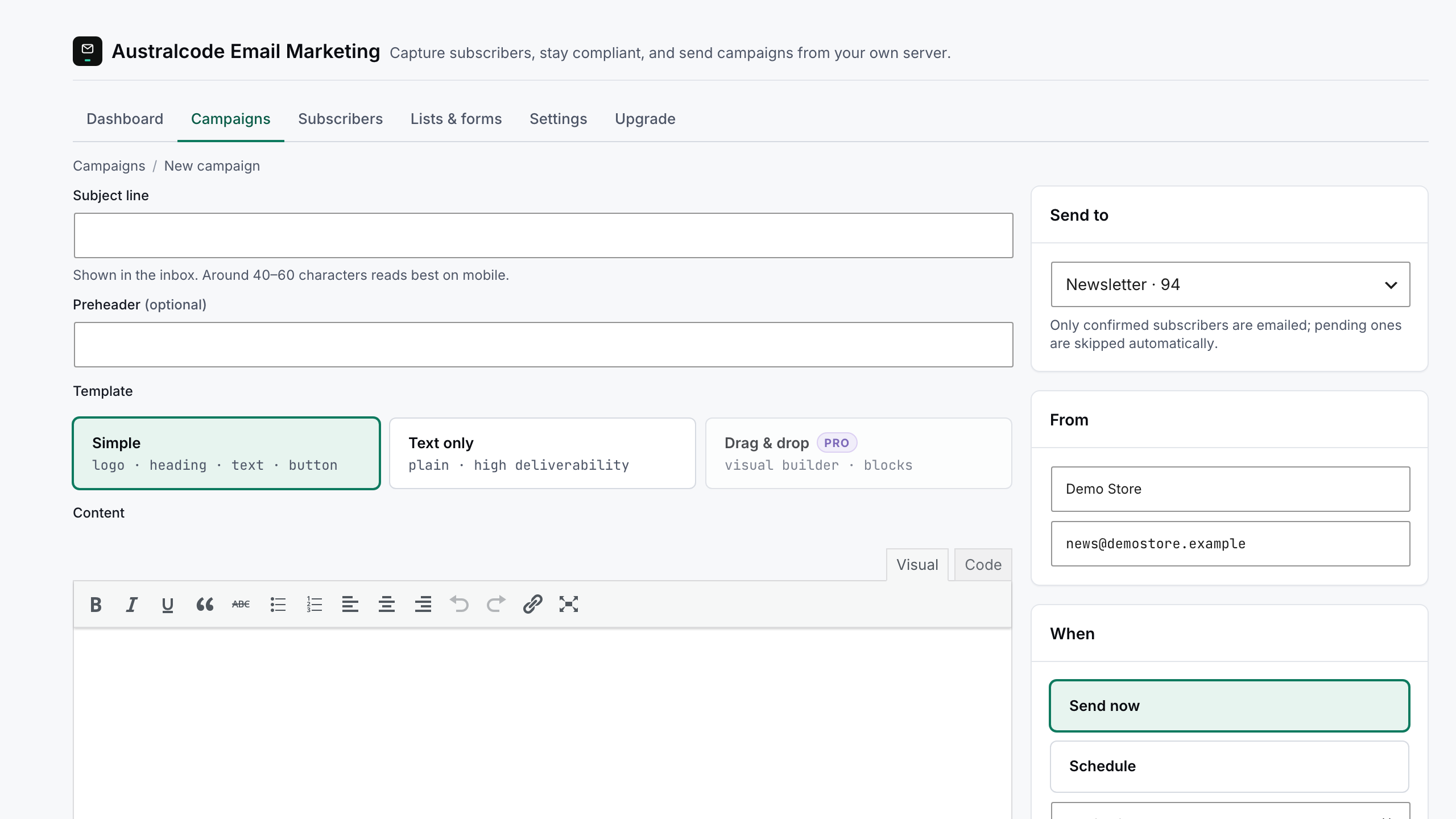Viewport: 1456px width, 819px height.
Task: Click the "Send to" panel heading
Action: 1079,215
